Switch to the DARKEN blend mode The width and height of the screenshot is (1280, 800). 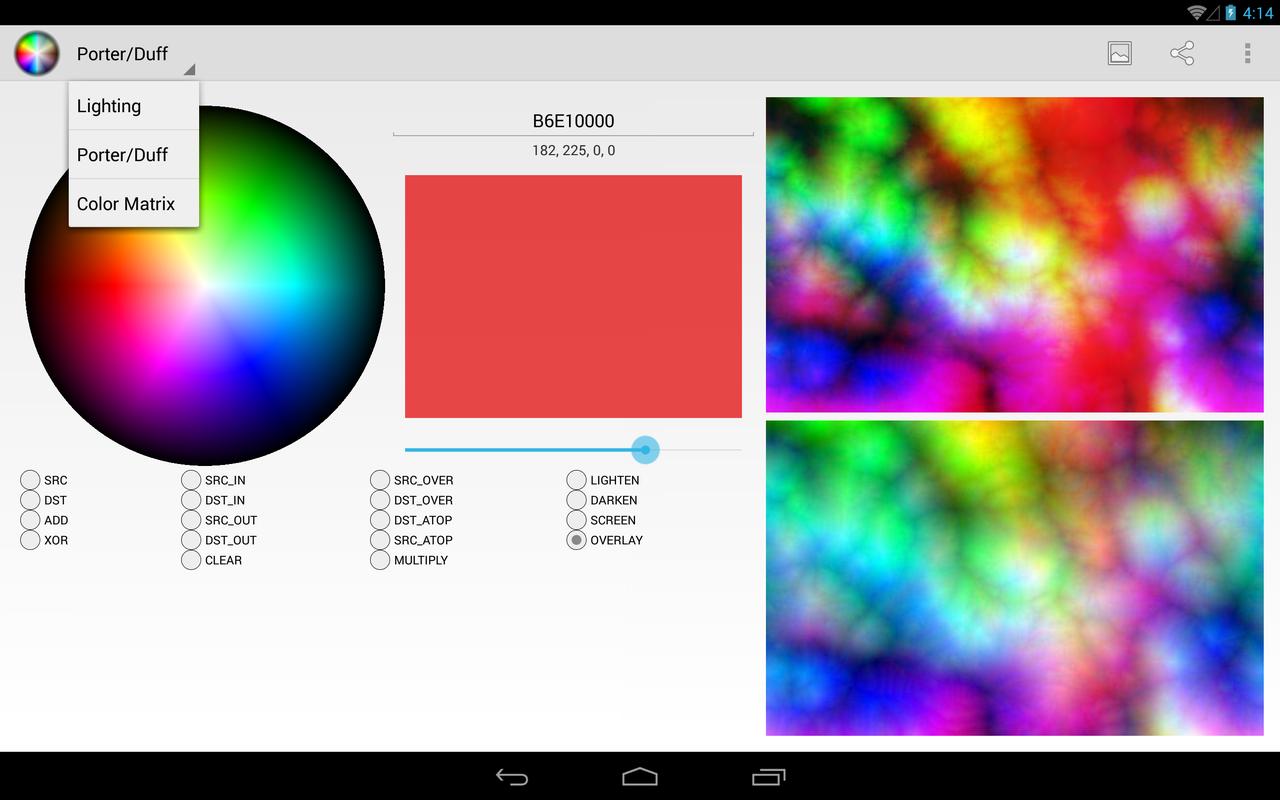tap(576, 500)
